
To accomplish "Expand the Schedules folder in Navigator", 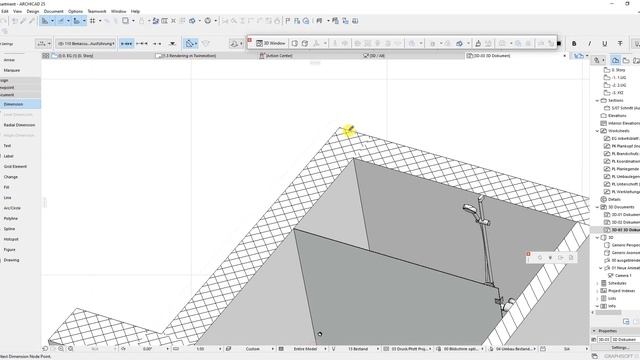I will [x=597, y=283].
